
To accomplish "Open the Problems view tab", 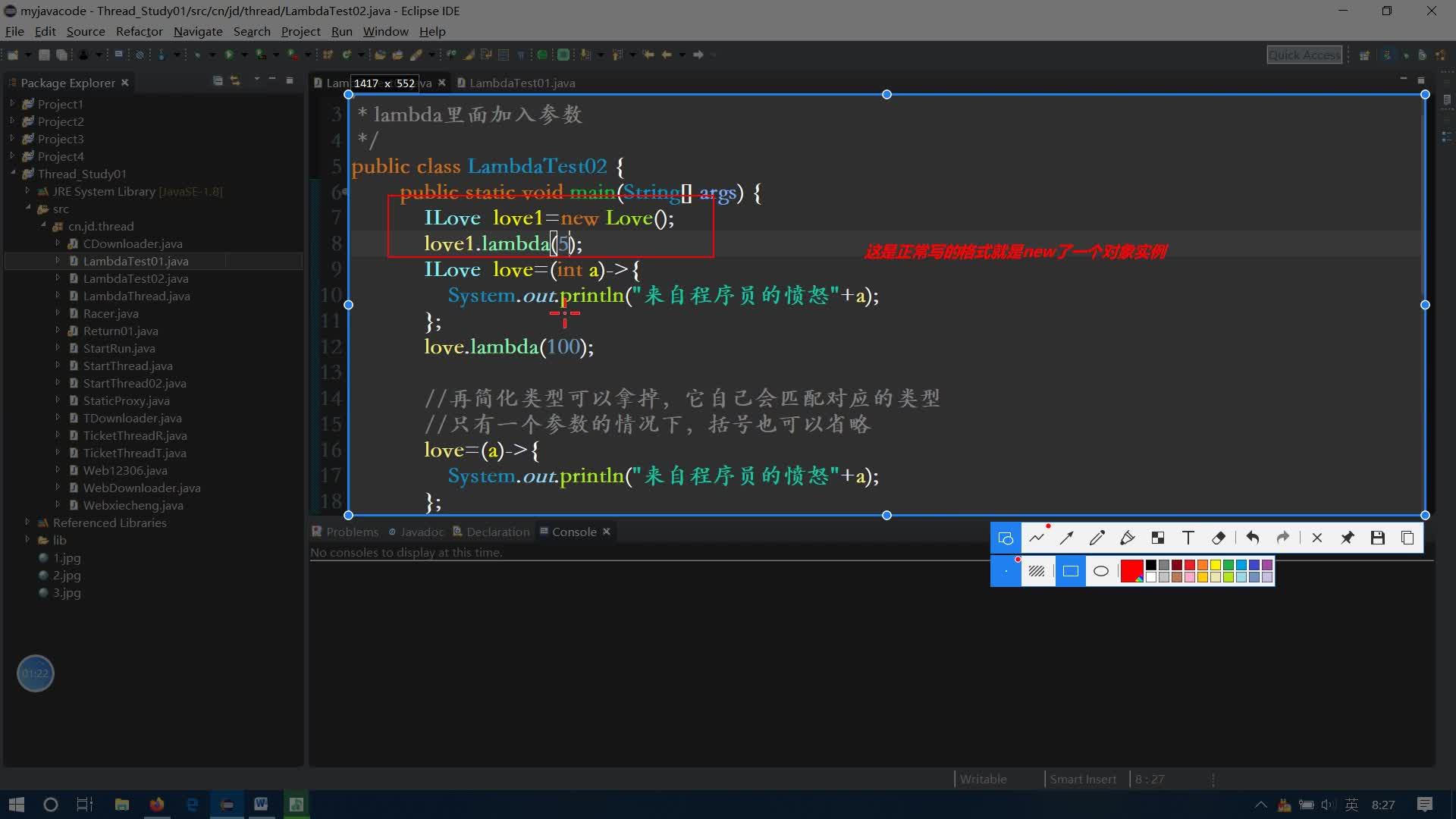I will tap(351, 532).
